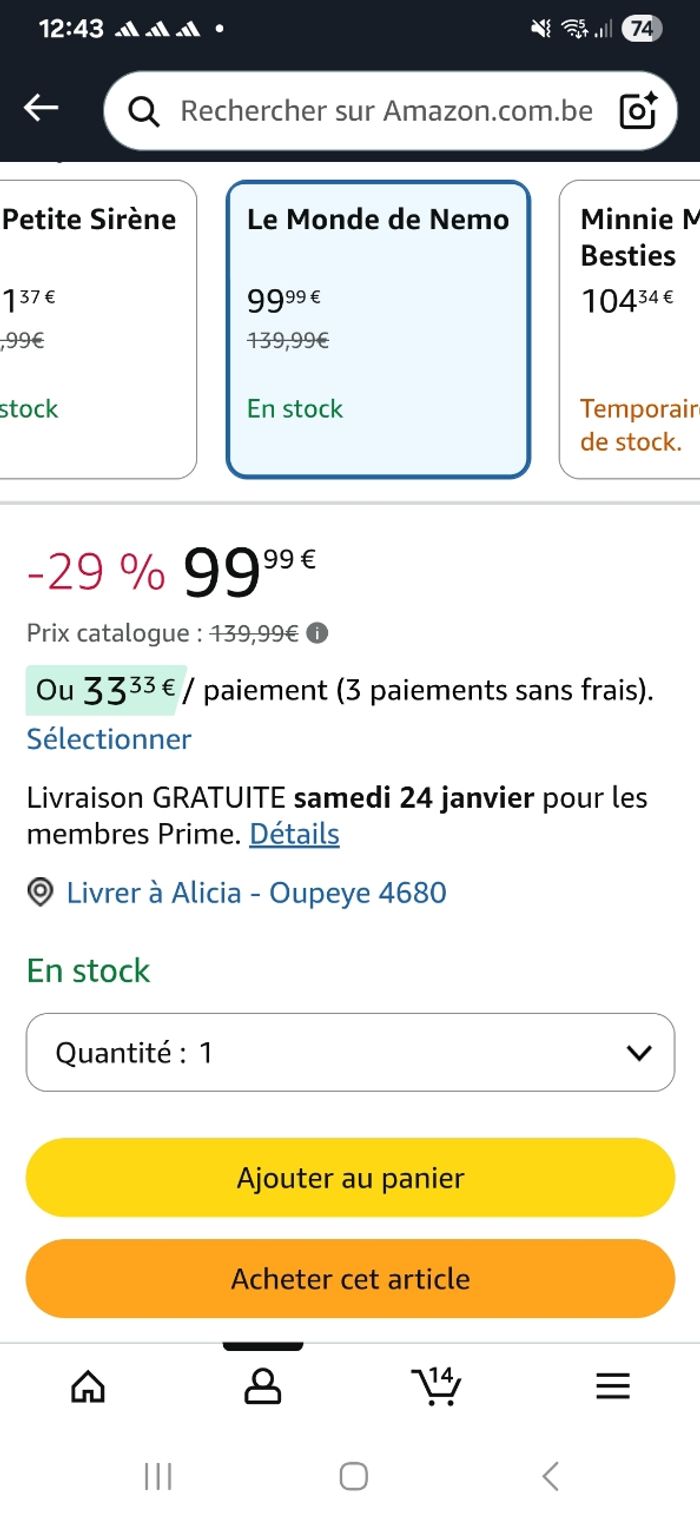This screenshot has height=1517, width=700.
Task: Open camera search with the lens icon
Action: [637, 111]
